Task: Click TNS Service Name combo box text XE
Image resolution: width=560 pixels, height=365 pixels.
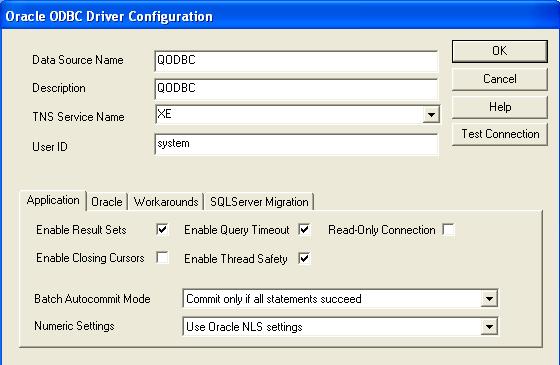Action: (x=164, y=114)
